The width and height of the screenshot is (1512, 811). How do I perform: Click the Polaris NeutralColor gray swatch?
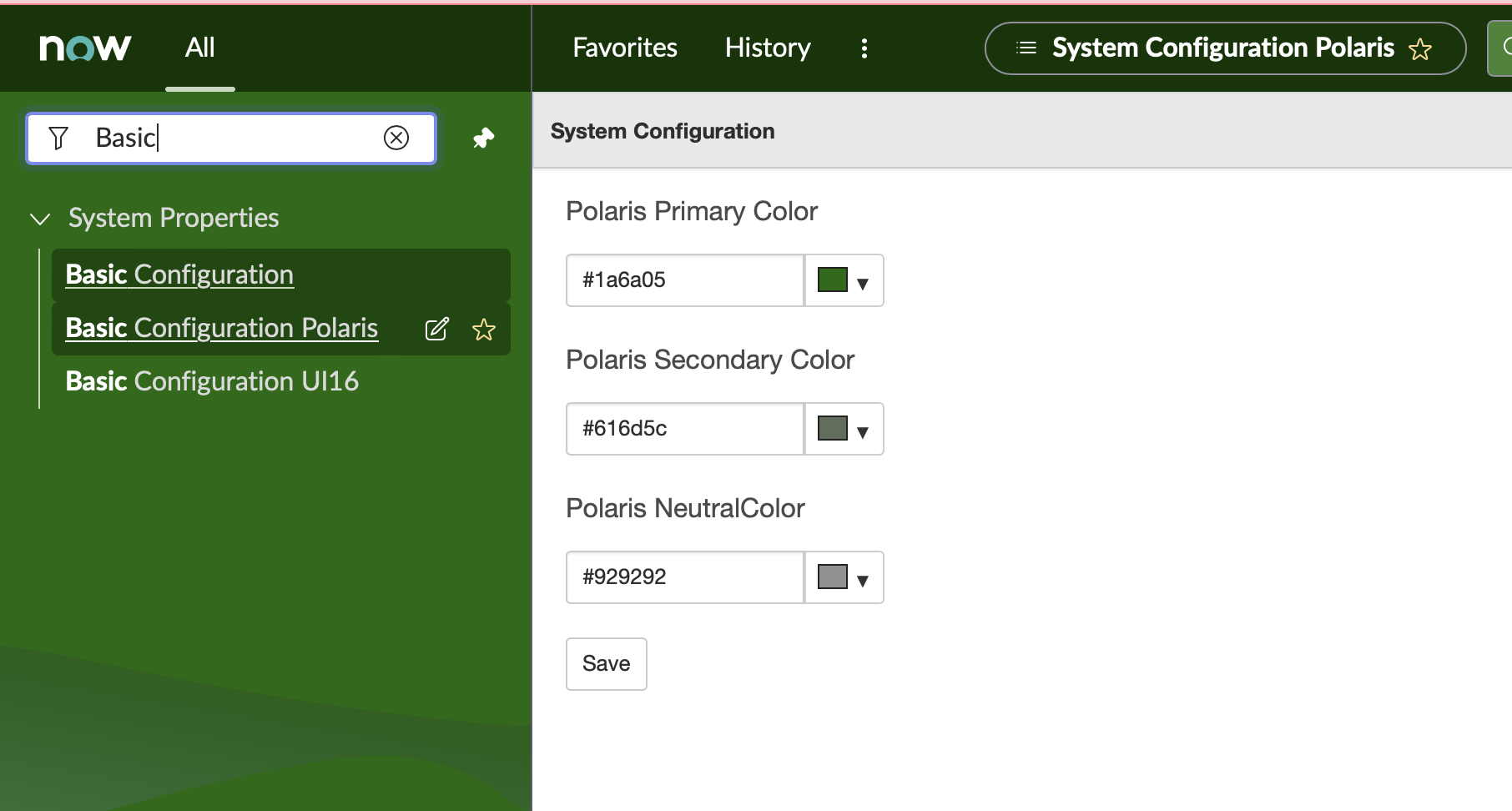pos(834,576)
